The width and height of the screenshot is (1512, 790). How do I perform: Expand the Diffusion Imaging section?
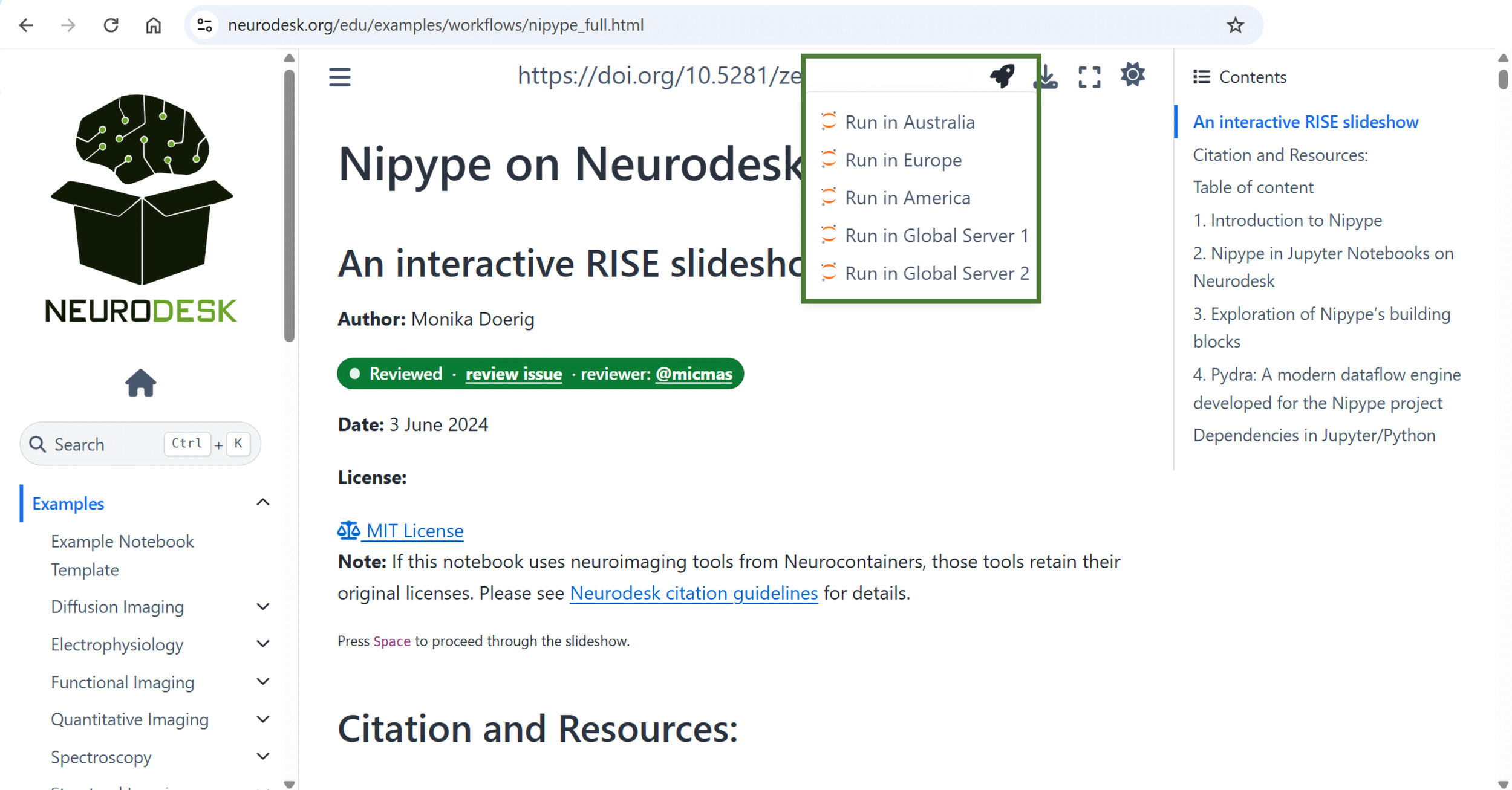[x=263, y=607]
